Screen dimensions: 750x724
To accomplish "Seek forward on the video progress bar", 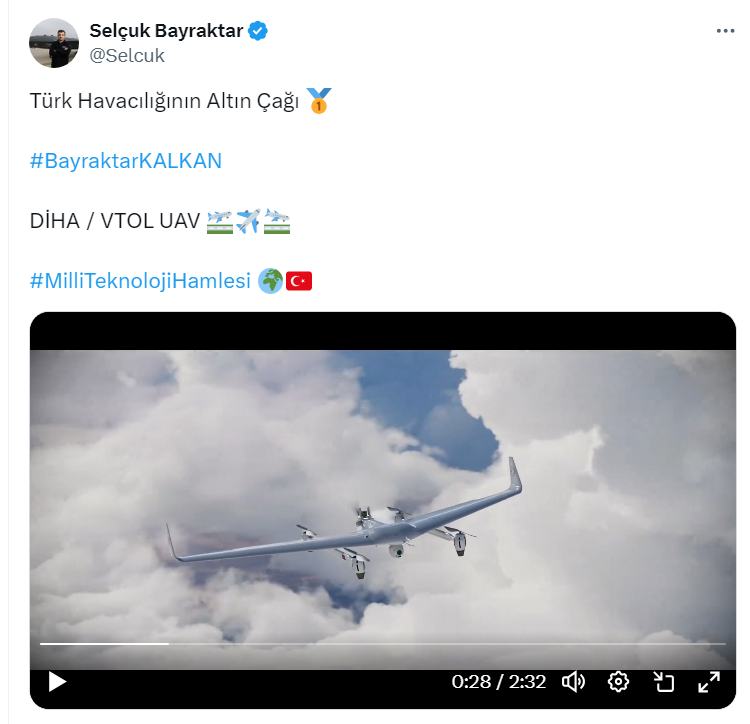I will (x=447, y=644).
